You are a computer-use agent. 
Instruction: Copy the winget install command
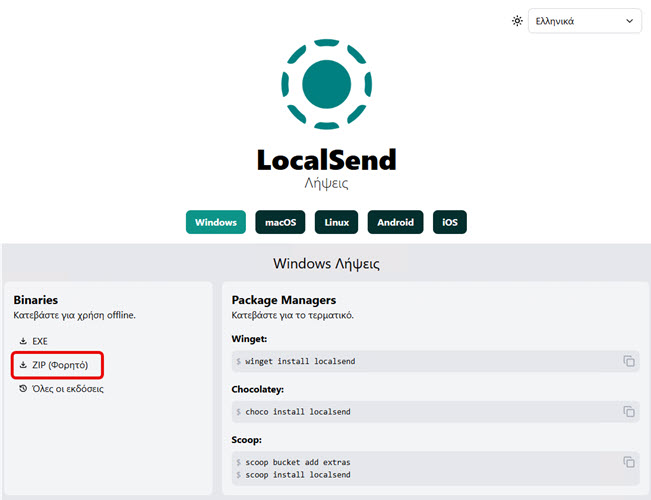(x=629, y=361)
